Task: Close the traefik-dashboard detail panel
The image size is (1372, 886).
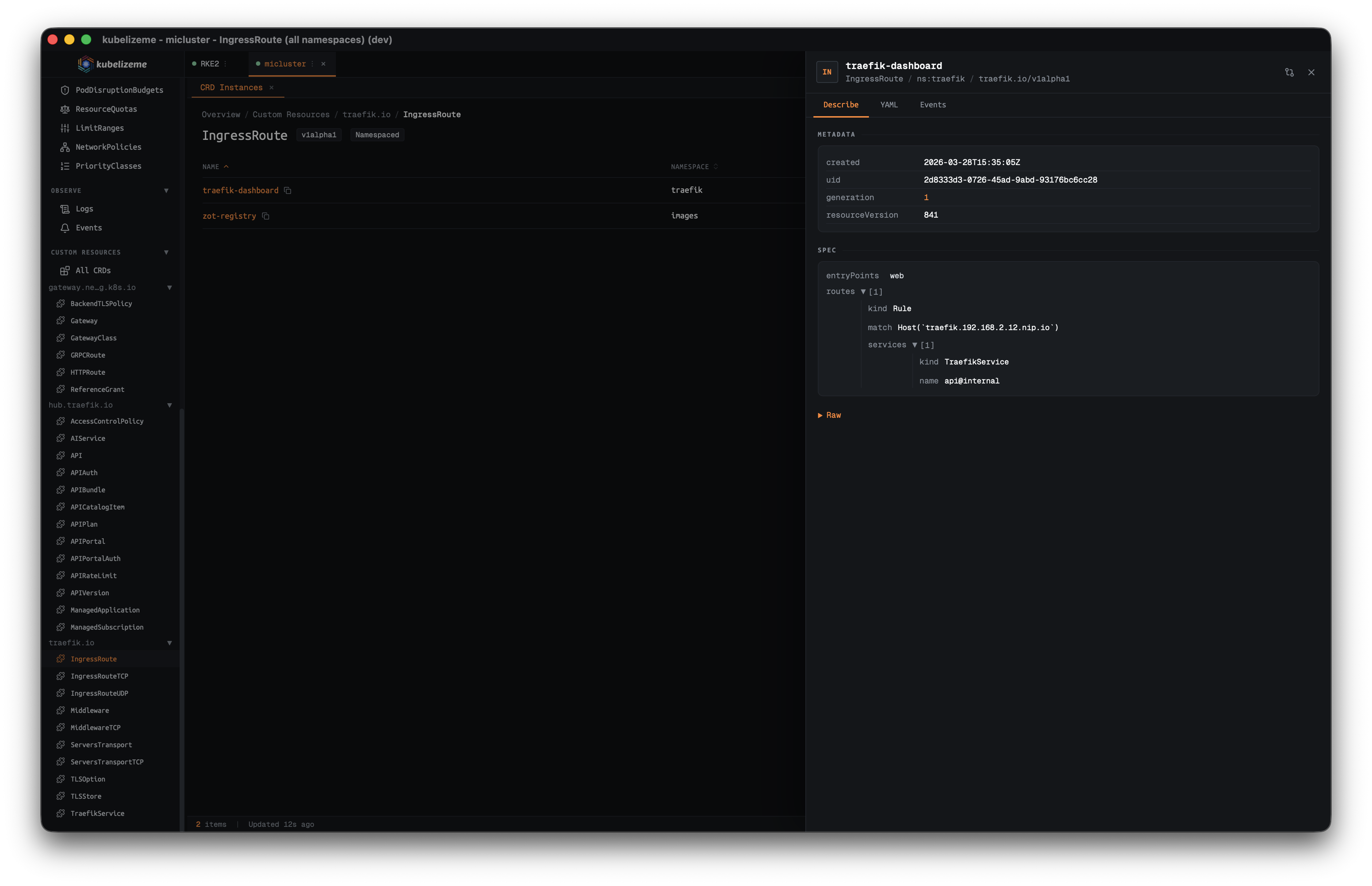Action: [x=1311, y=72]
